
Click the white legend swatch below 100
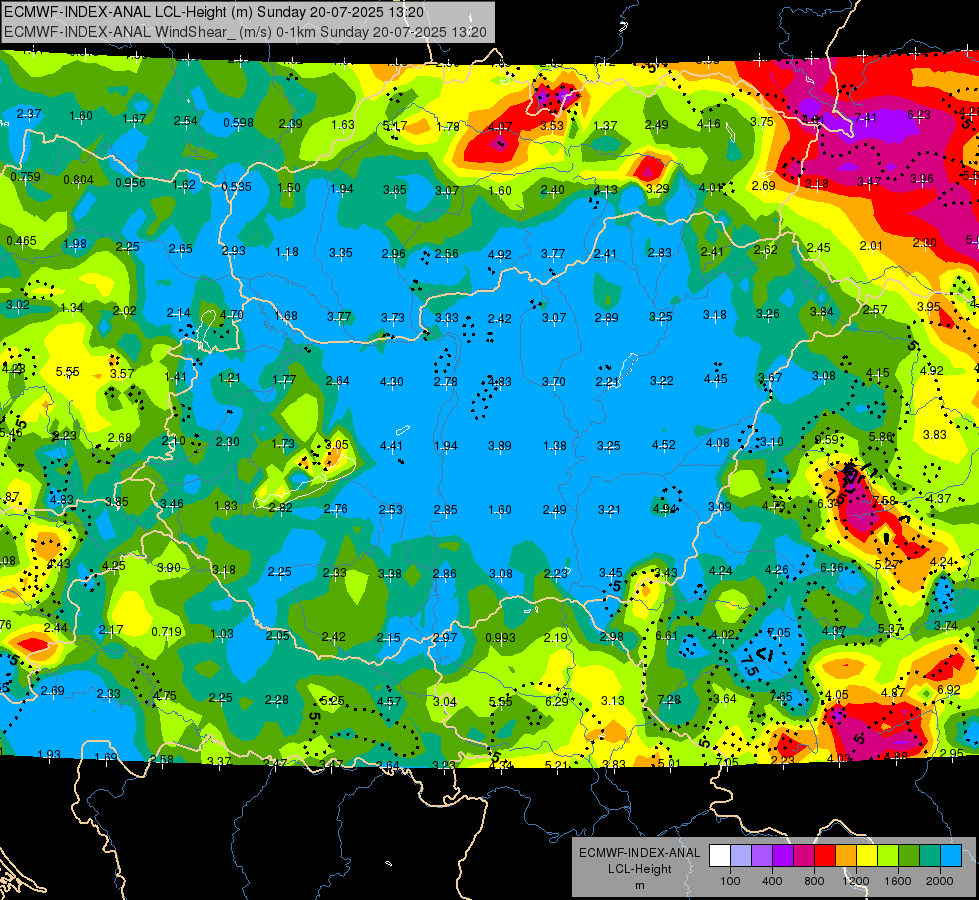(x=720, y=855)
